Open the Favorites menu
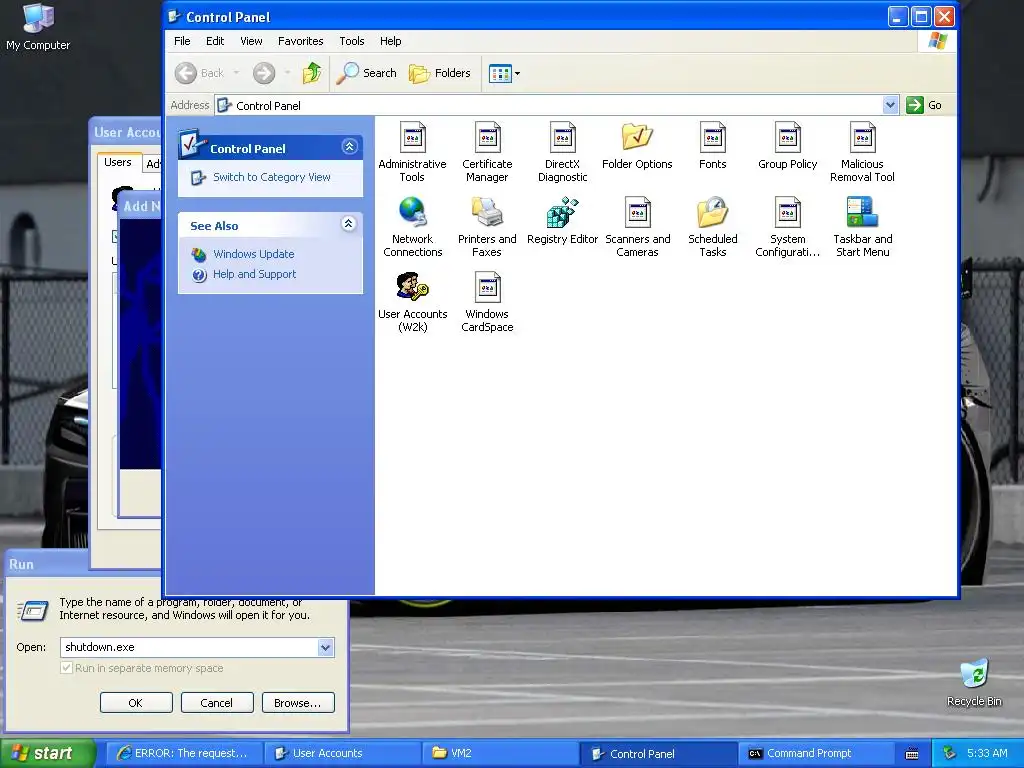Viewport: 1024px width, 768px height. [300, 41]
